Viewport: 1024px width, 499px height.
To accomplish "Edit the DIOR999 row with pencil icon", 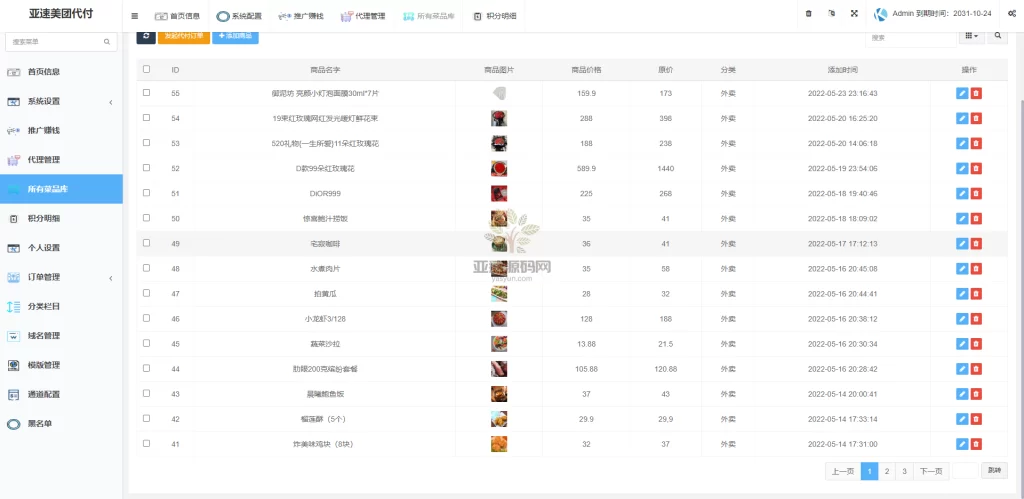I will point(961,193).
